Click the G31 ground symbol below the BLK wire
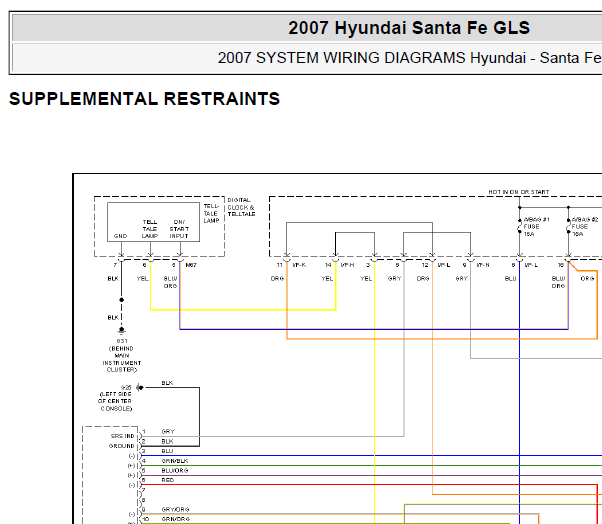 click(x=121, y=330)
